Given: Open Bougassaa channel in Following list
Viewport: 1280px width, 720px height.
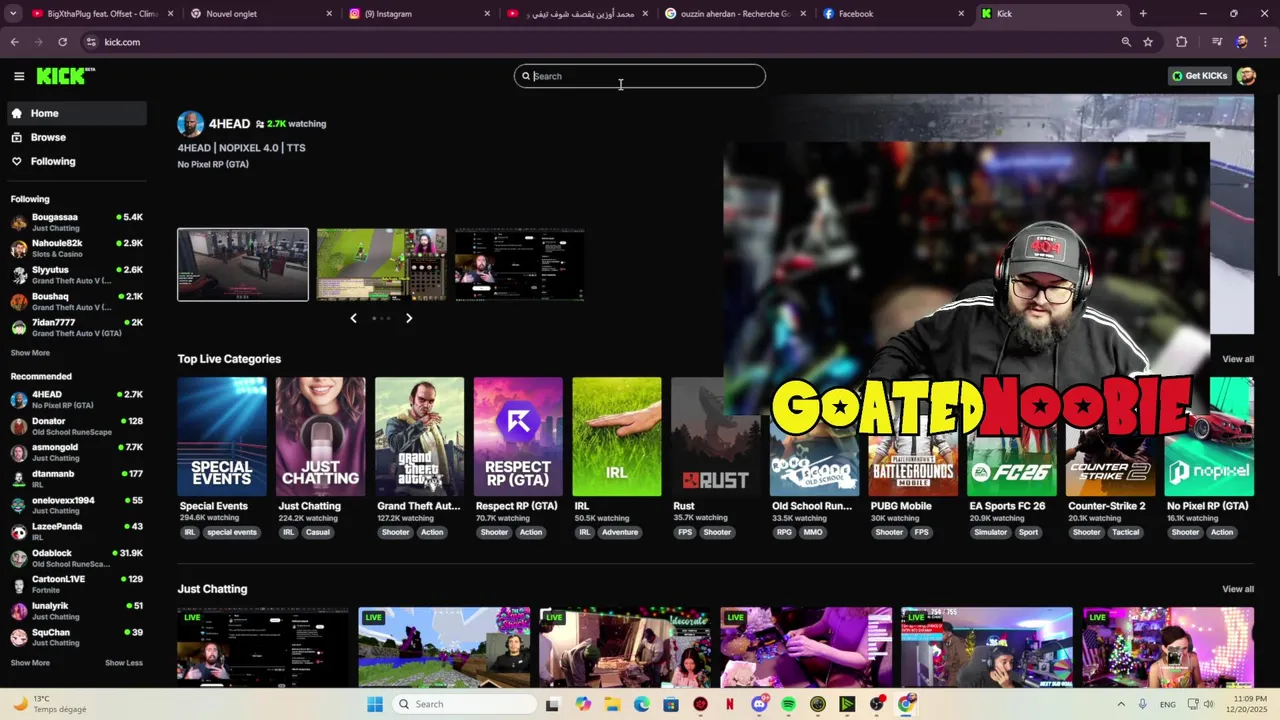Looking at the screenshot, I should coord(77,222).
